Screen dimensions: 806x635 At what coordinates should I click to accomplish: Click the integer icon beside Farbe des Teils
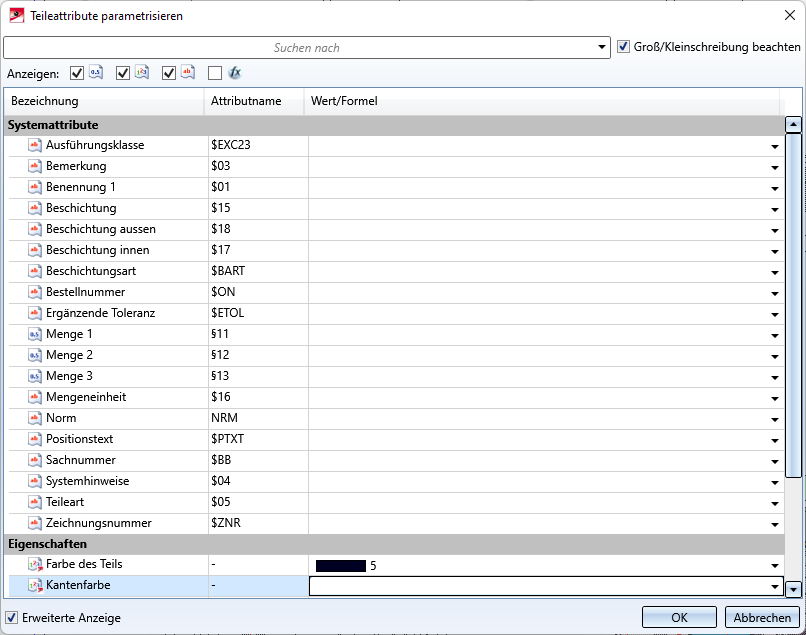[x=35, y=565]
